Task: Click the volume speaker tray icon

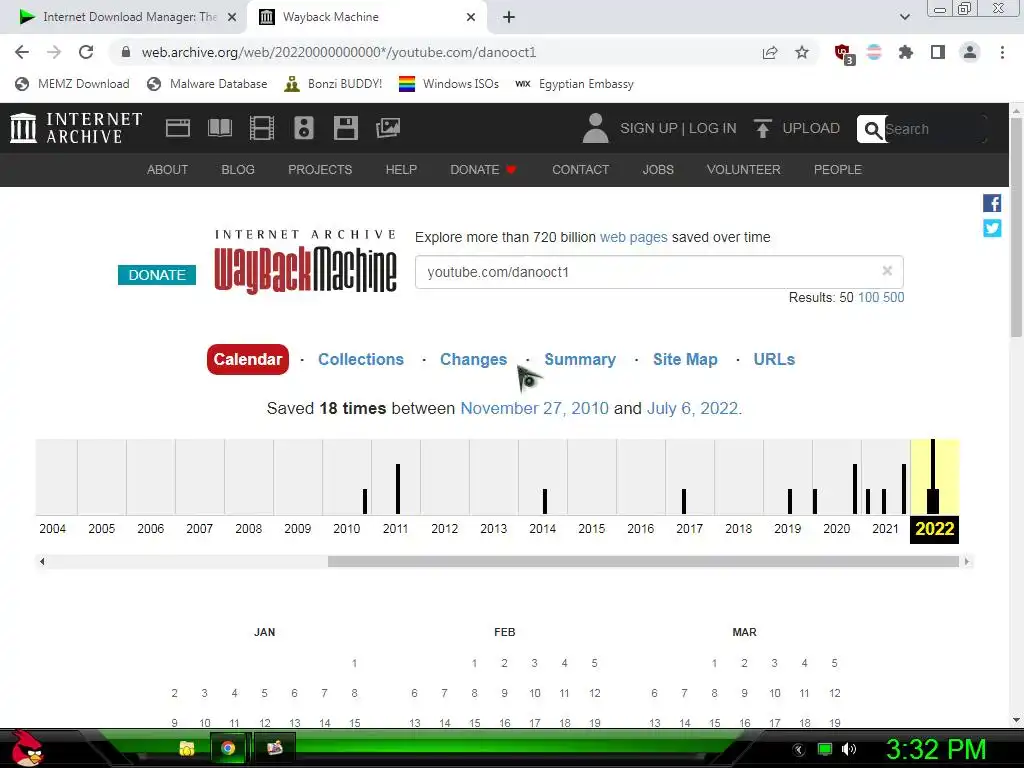Action: click(849, 749)
